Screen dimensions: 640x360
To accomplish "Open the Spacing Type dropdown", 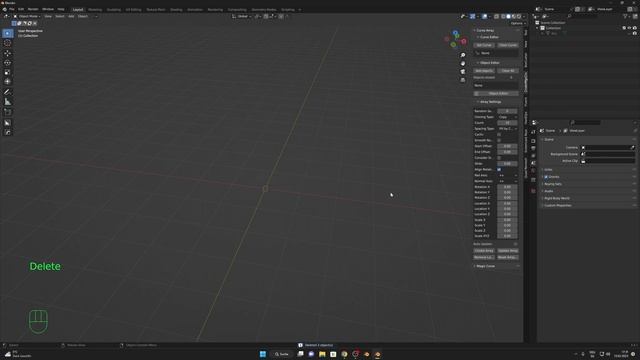I will click(507, 129).
